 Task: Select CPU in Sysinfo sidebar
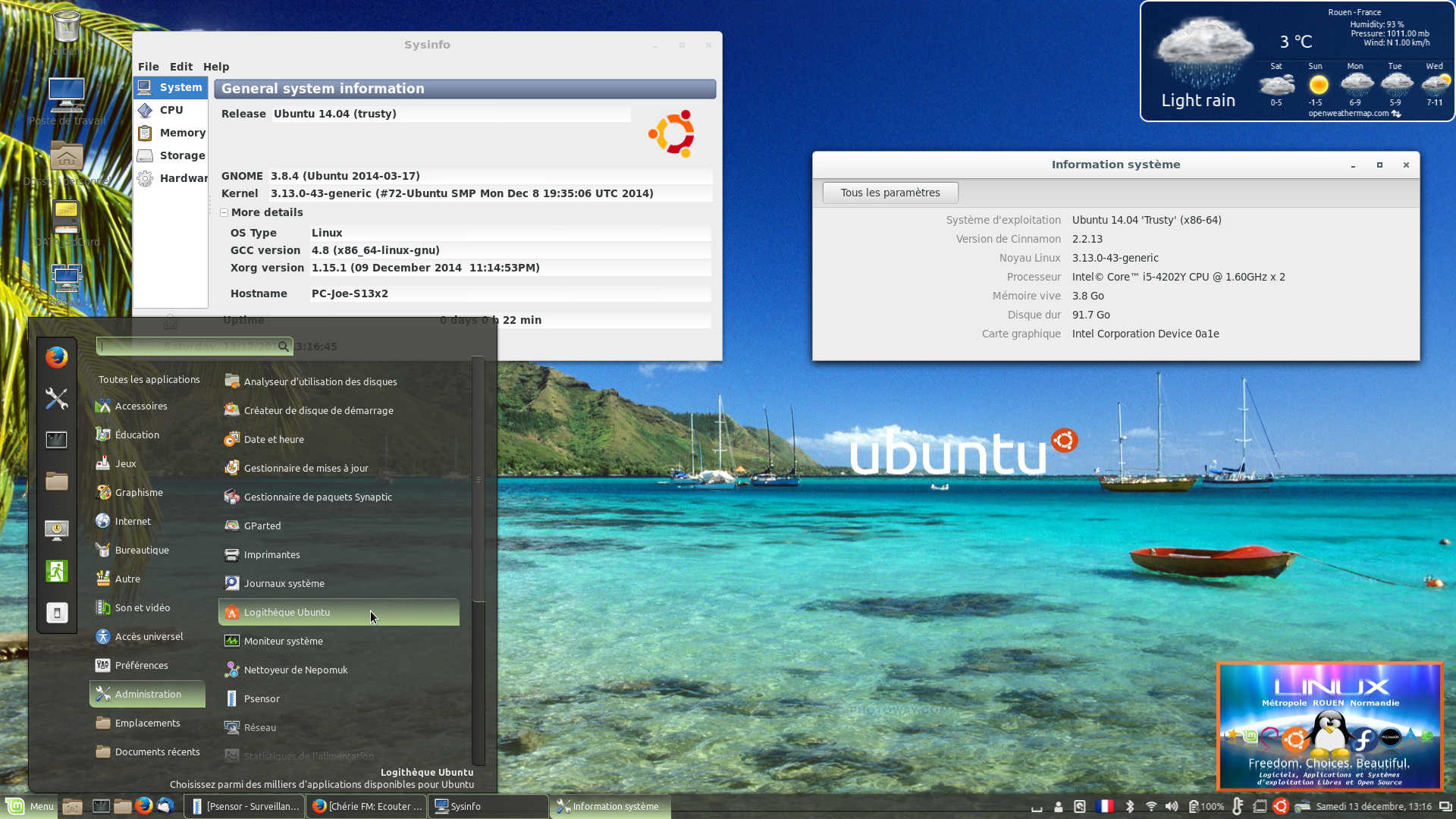click(x=171, y=110)
